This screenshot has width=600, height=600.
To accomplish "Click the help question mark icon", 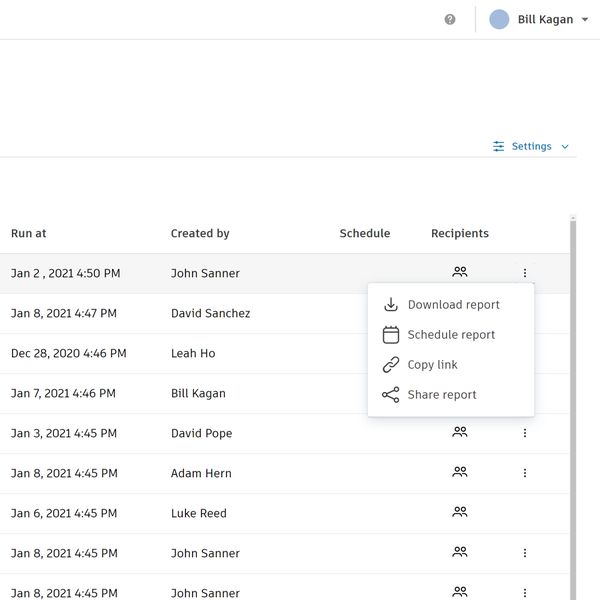I will click(x=450, y=20).
